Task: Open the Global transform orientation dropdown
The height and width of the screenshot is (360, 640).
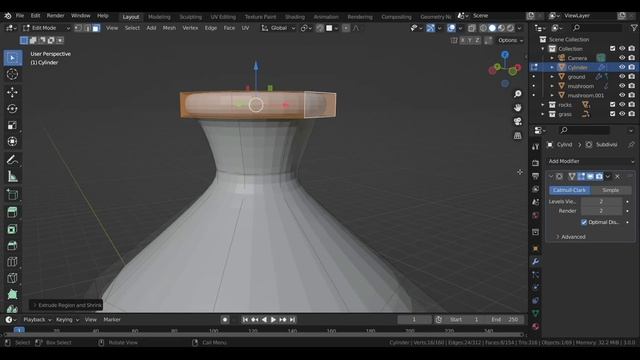Action: point(278,28)
